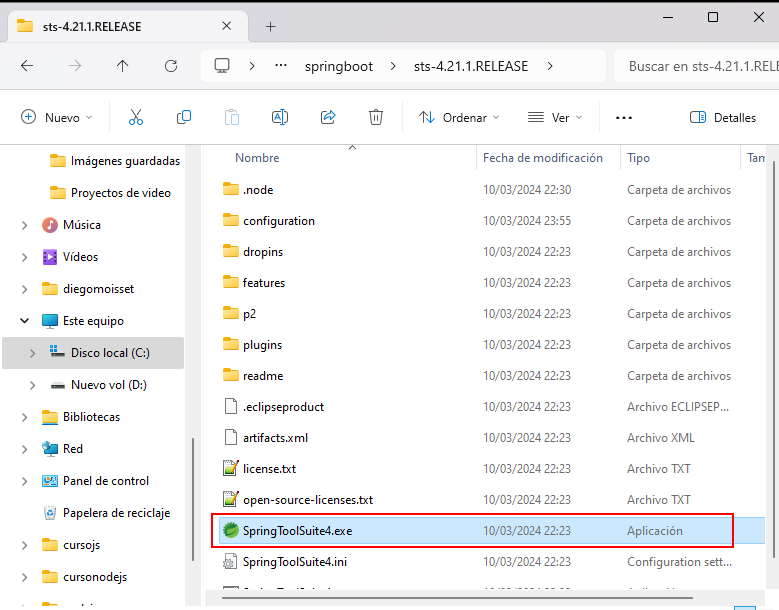Click the Copy icon in toolbar
Image resolution: width=779 pixels, height=610 pixels.
[184, 117]
